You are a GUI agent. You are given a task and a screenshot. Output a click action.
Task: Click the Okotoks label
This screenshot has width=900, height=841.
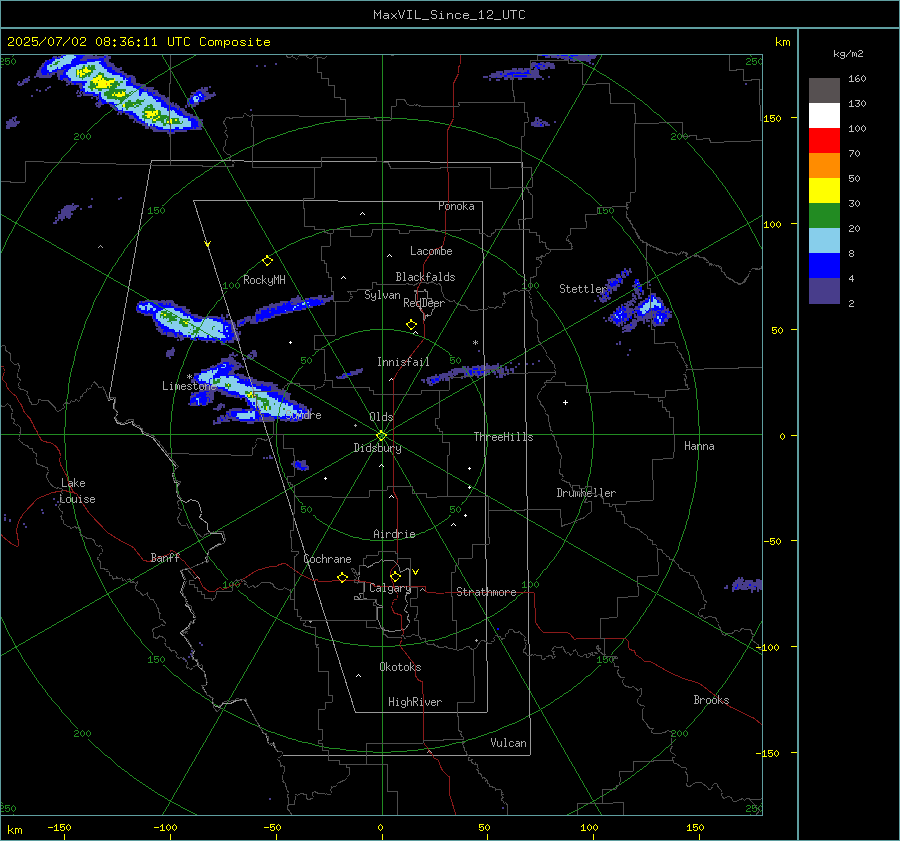(400, 667)
